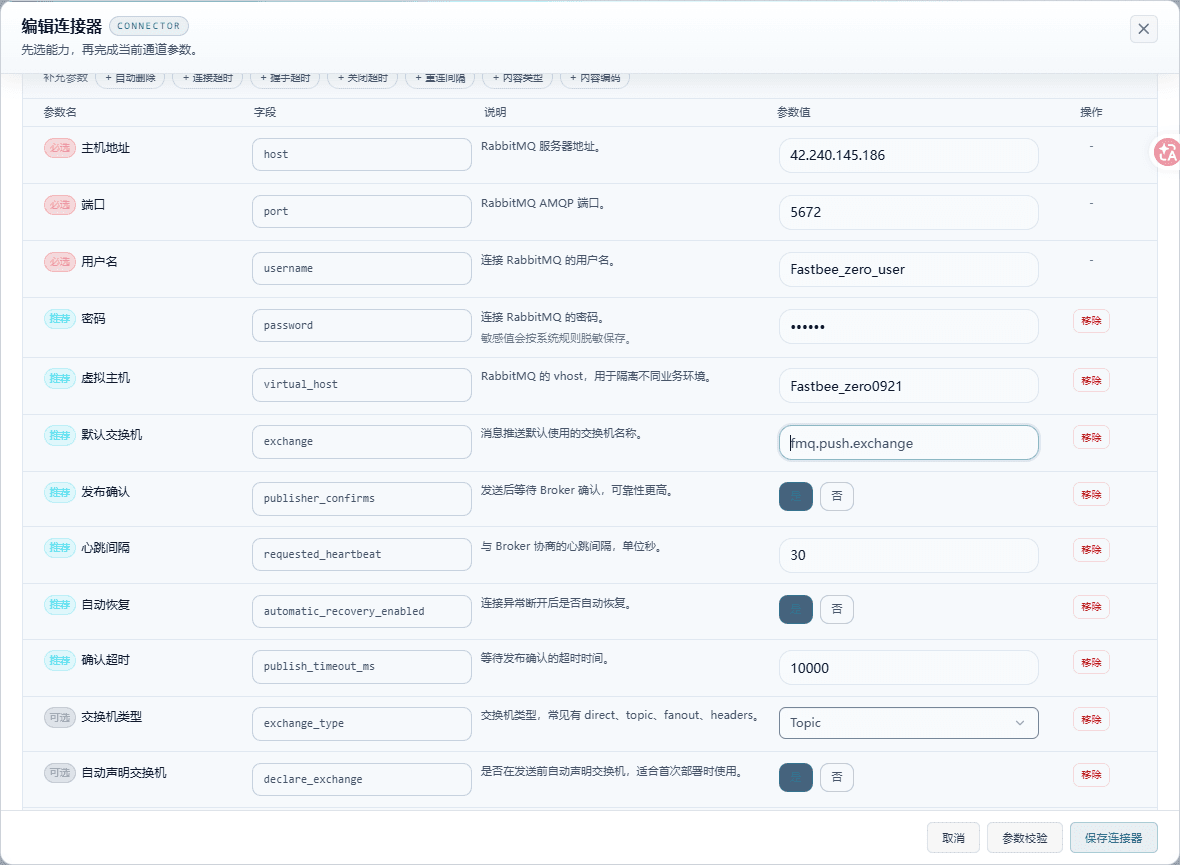1180x865 pixels.
Task: Edit the exchange value fmq.push.exchange
Action: [908, 443]
